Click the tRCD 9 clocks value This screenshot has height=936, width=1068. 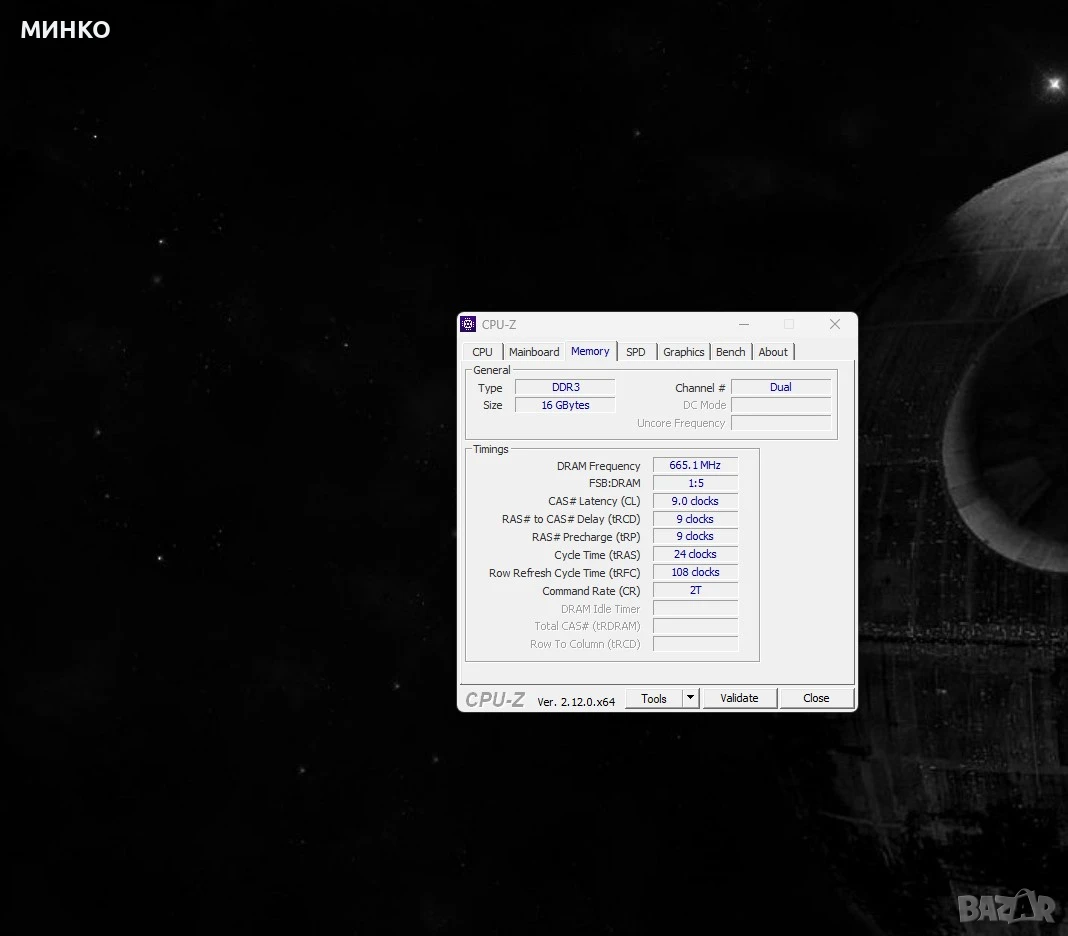[695, 519]
